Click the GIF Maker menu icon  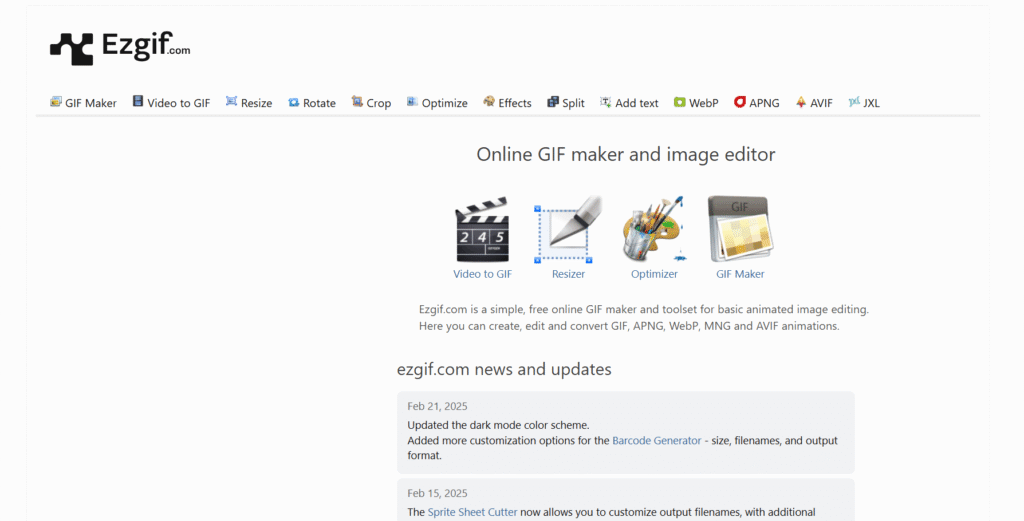pos(56,101)
